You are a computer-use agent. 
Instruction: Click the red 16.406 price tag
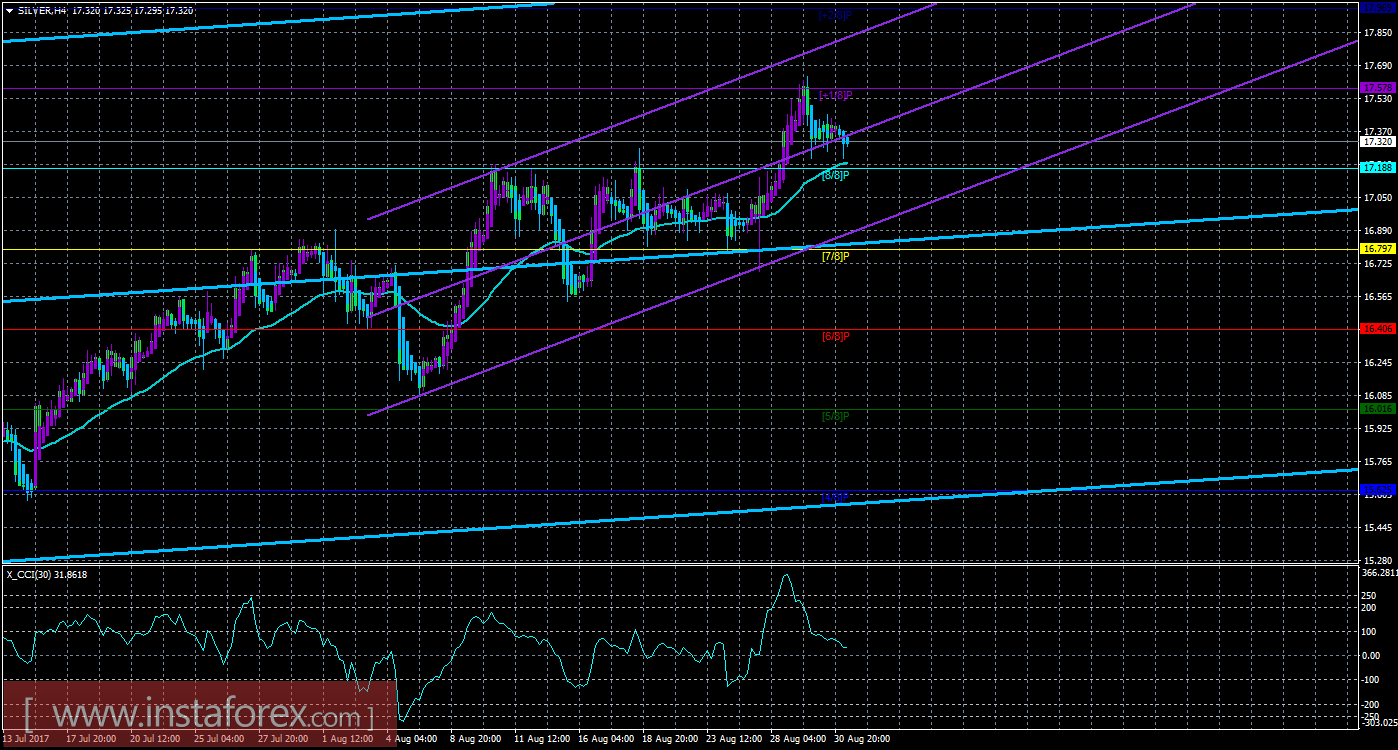tap(1377, 329)
